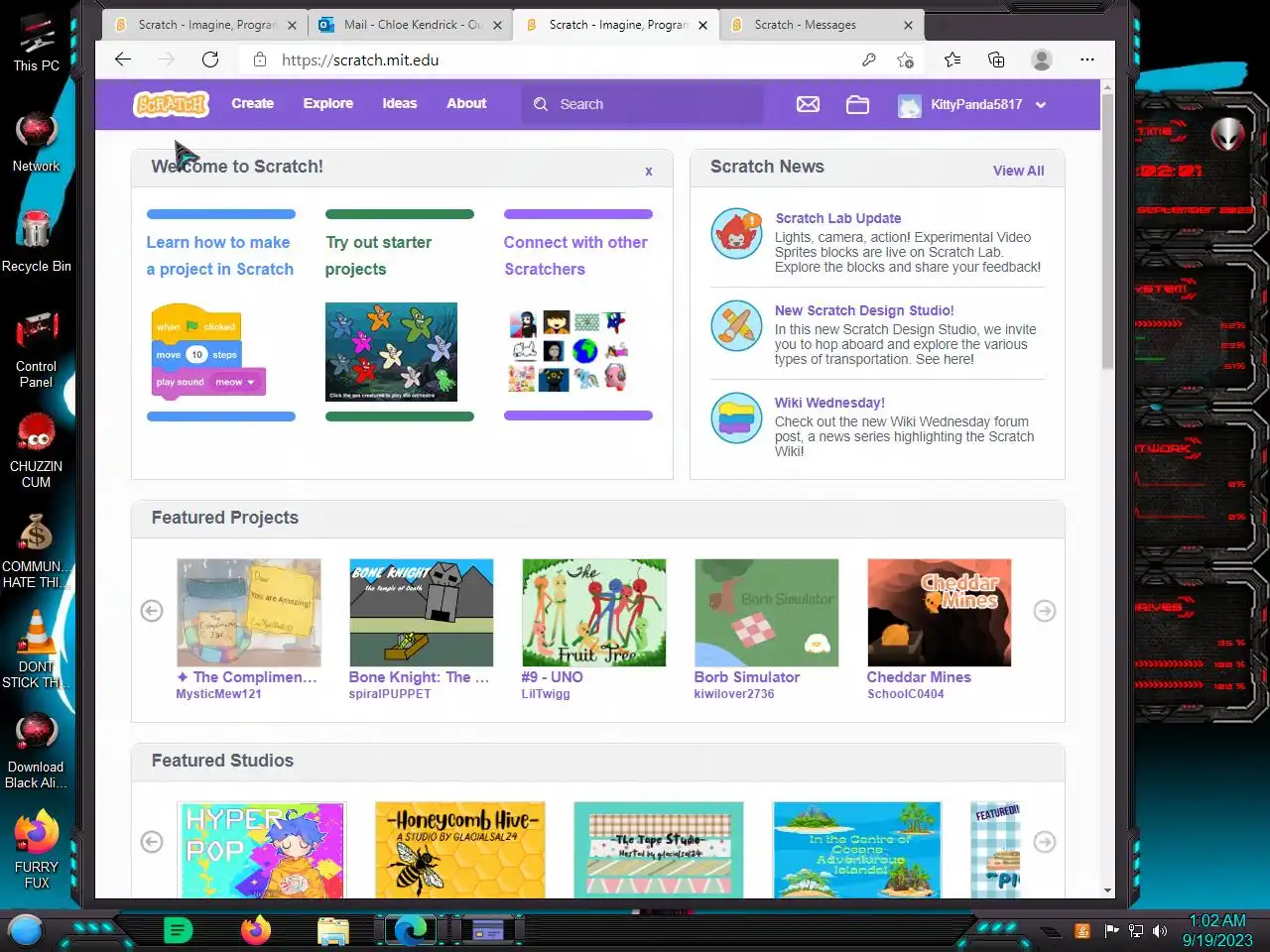
Task: Open the browser Favorites list icon
Action: point(952,59)
